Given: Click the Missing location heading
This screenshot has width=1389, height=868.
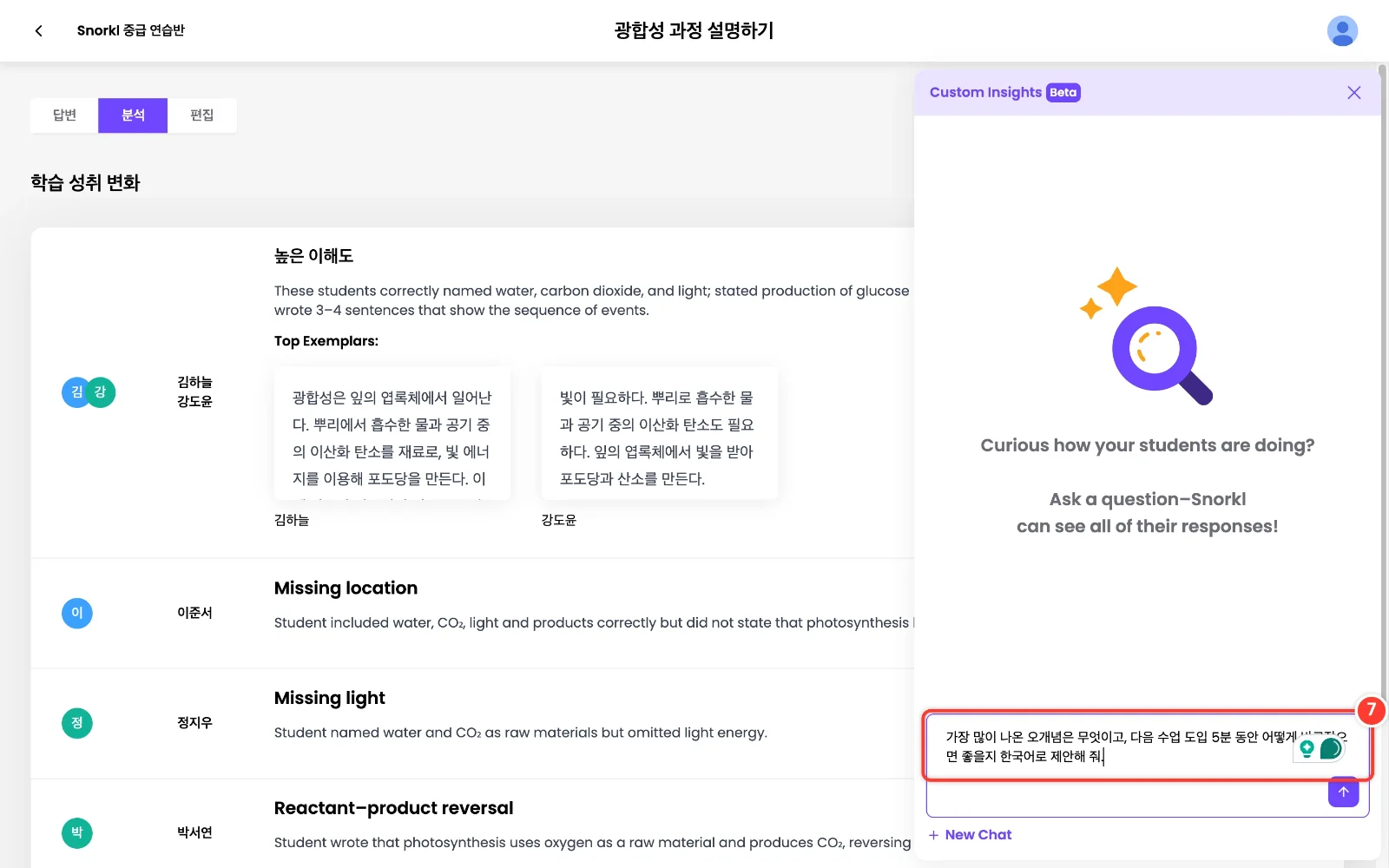Looking at the screenshot, I should [x=346, y=588].
